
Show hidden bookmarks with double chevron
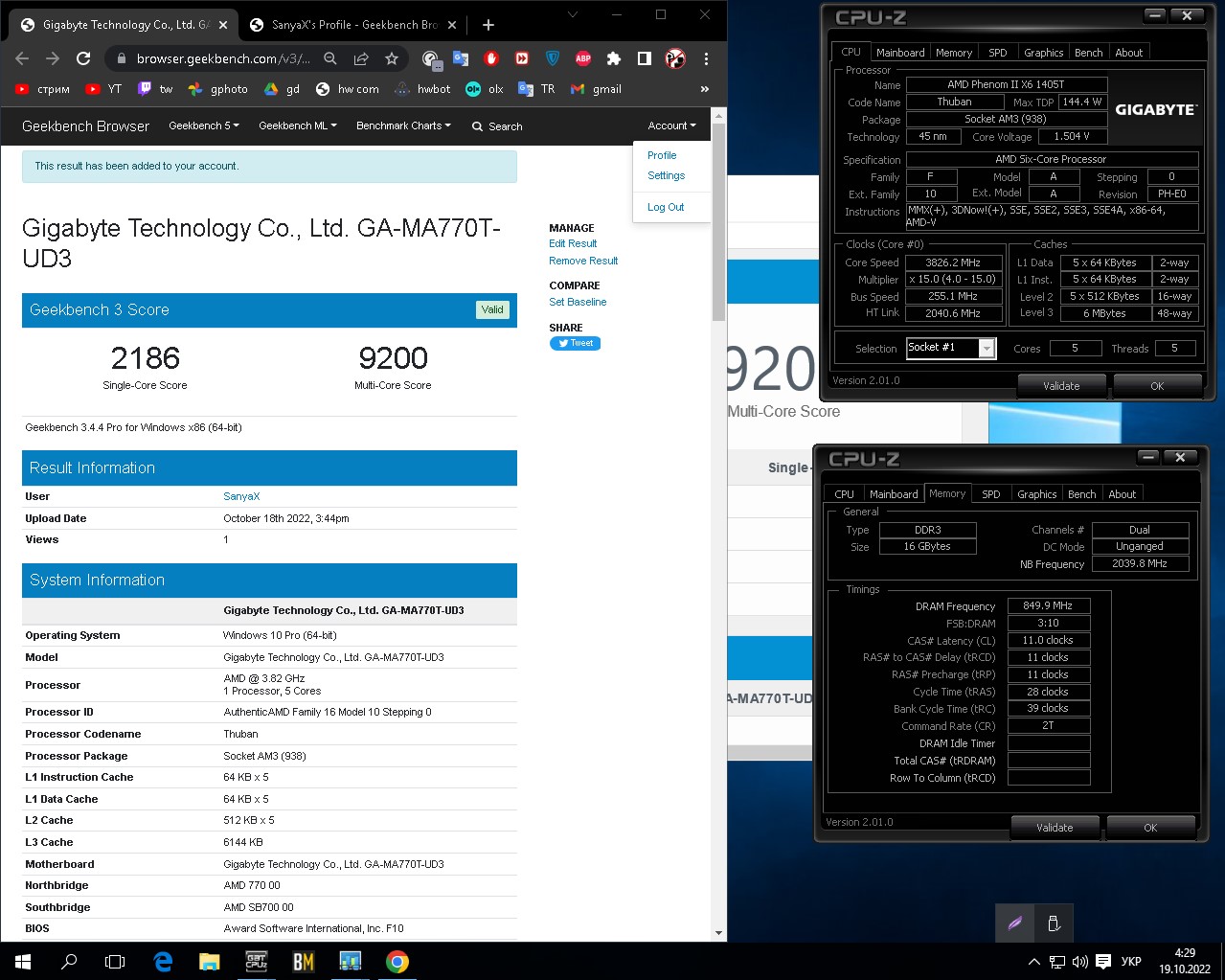(705, 89)
